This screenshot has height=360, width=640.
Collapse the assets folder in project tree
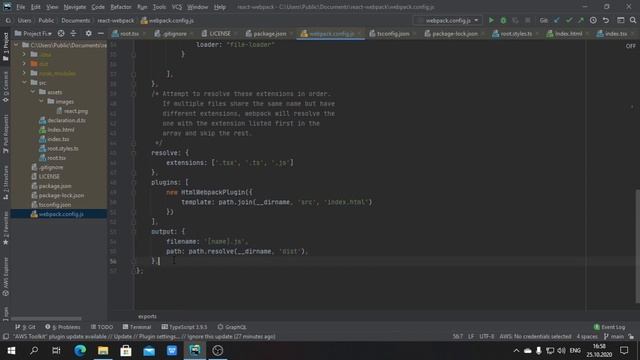click(33, 92)
